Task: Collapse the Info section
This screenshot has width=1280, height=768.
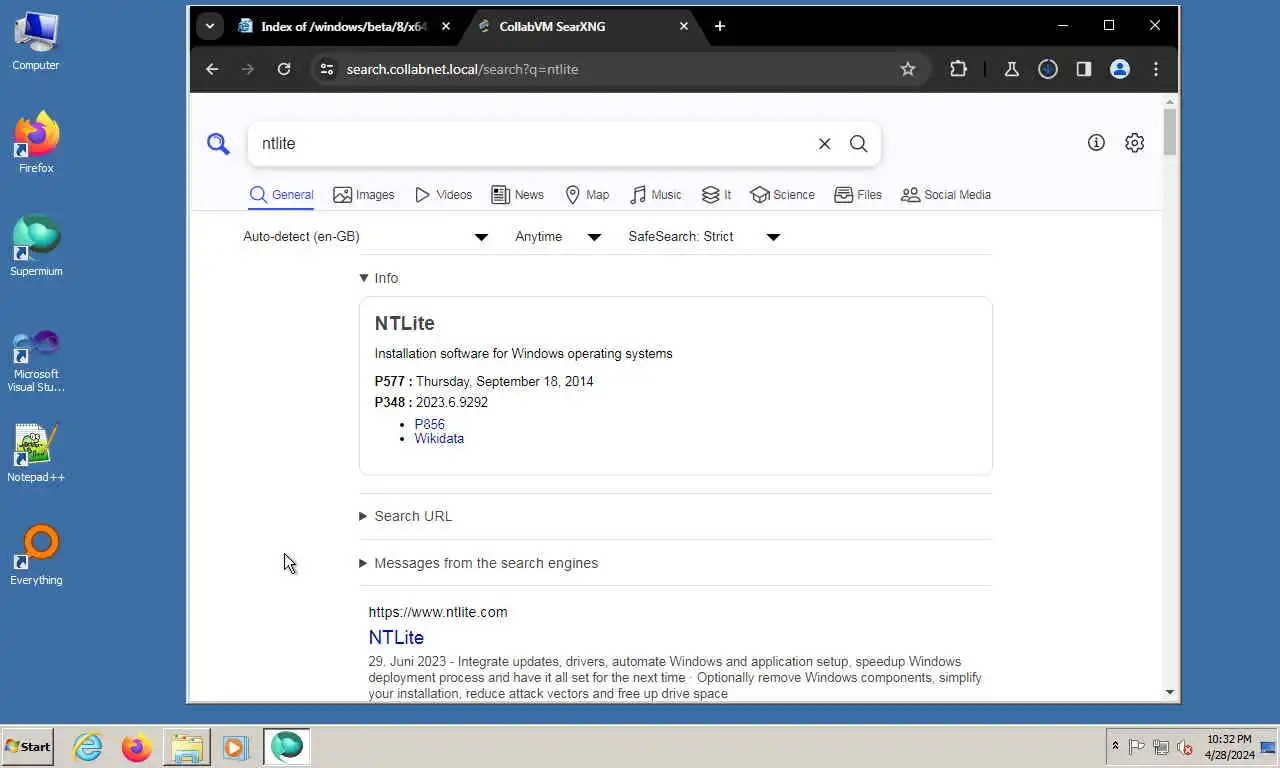Action: [379, 278]
